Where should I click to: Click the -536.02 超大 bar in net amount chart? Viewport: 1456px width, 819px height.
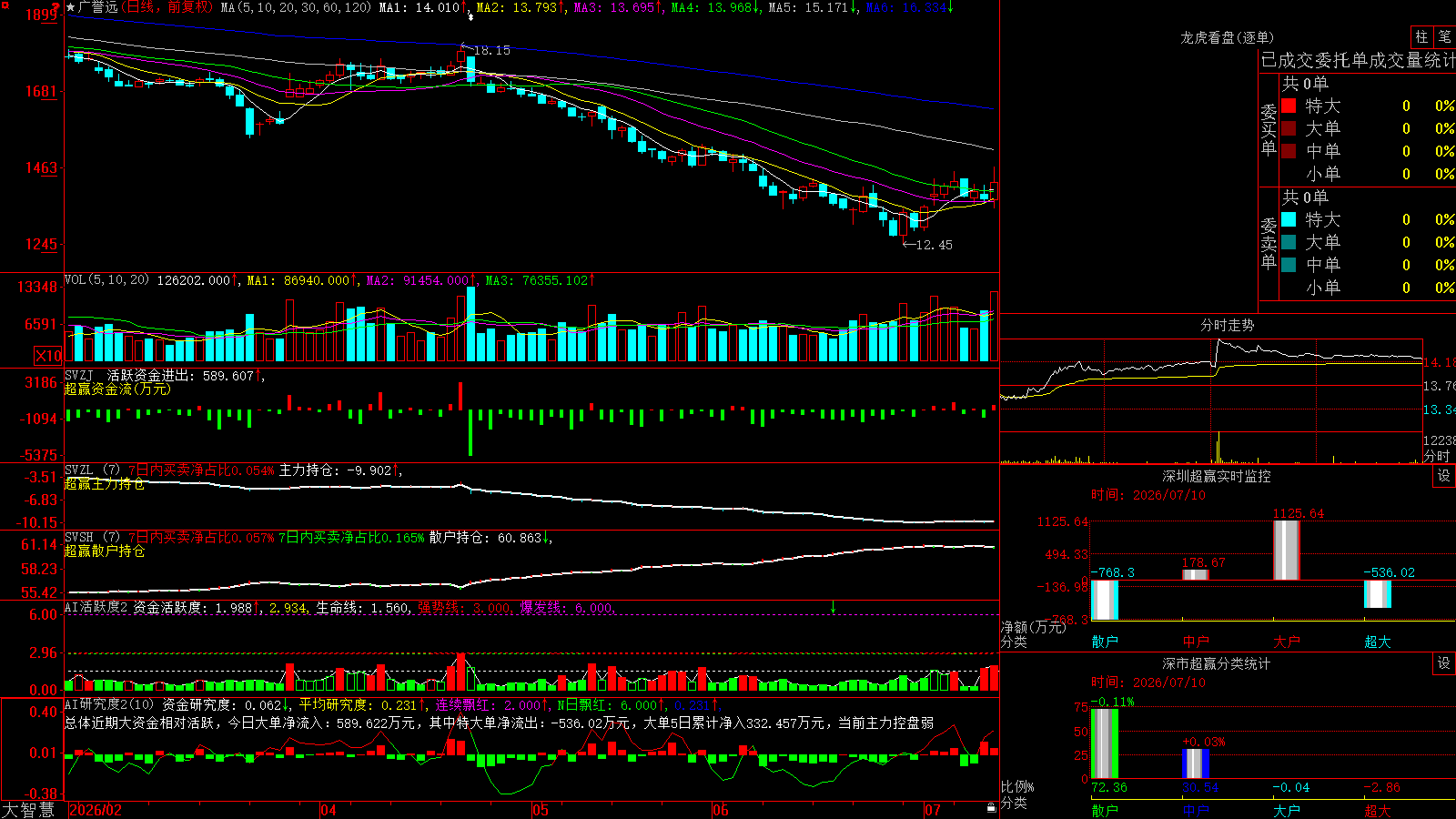pyautogui.click(x=1378, y=594)
